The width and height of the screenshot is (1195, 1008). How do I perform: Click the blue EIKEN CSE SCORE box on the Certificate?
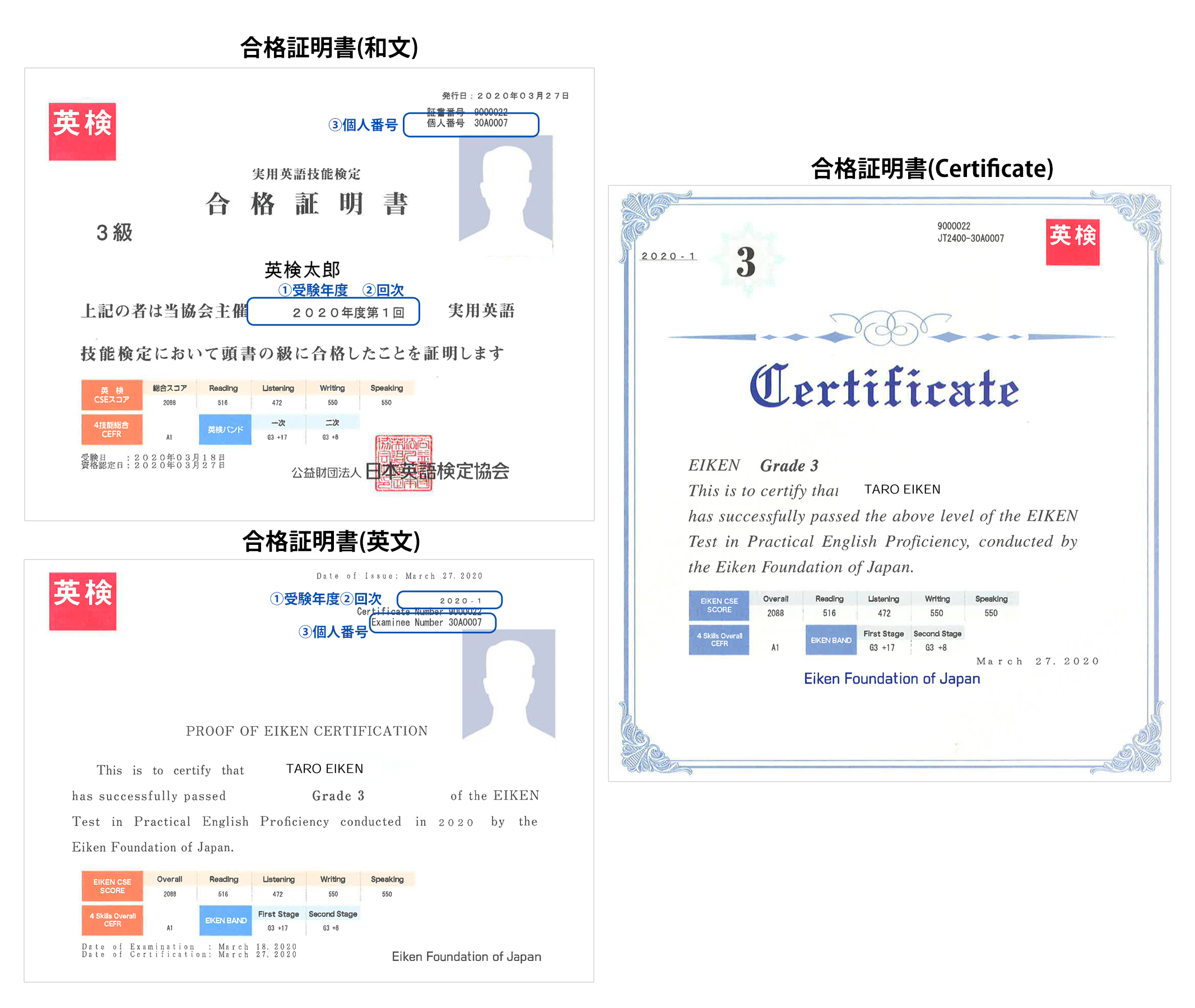tap(719, 606)
